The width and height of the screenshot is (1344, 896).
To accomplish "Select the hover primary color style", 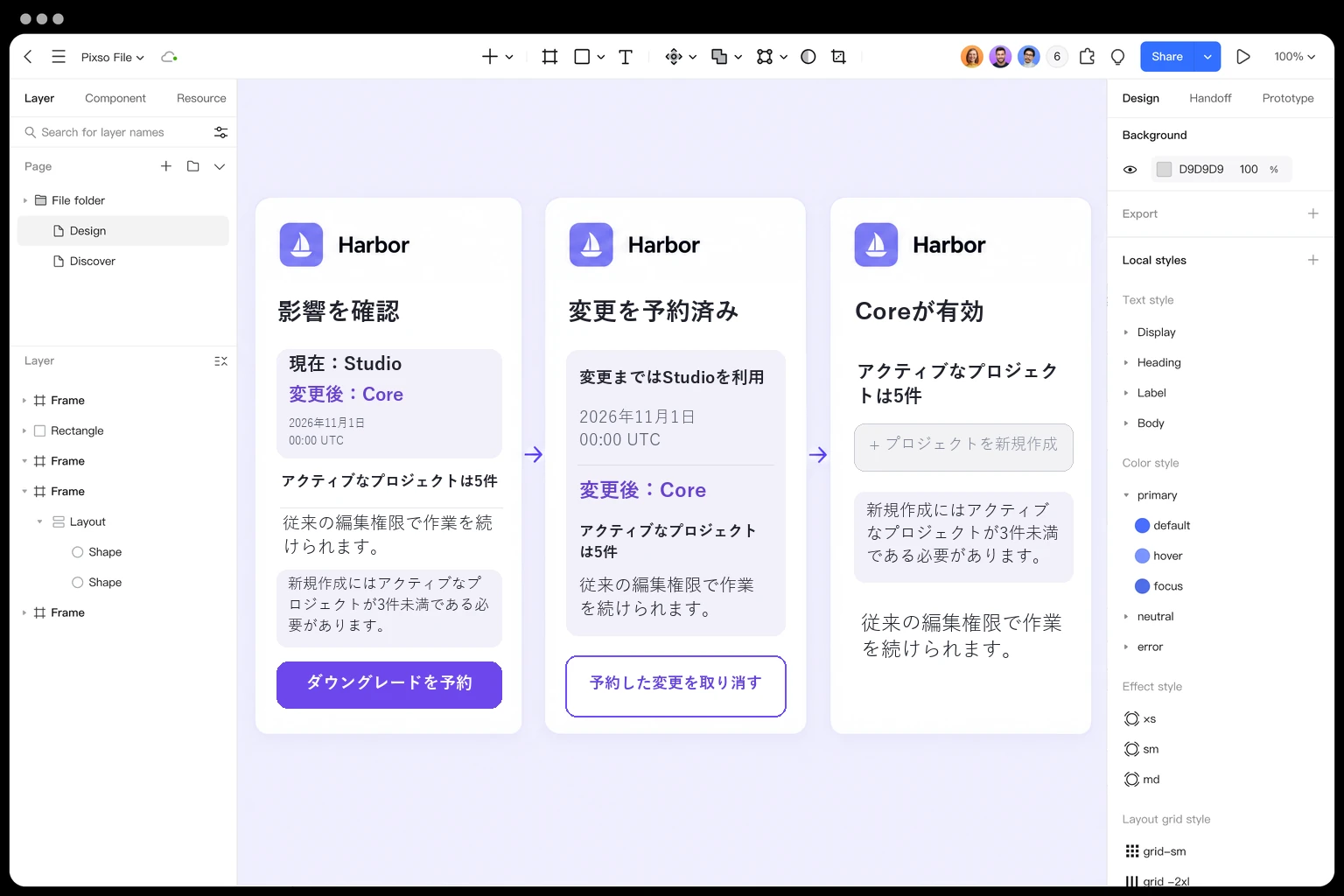I will (x=1158, y=556).
